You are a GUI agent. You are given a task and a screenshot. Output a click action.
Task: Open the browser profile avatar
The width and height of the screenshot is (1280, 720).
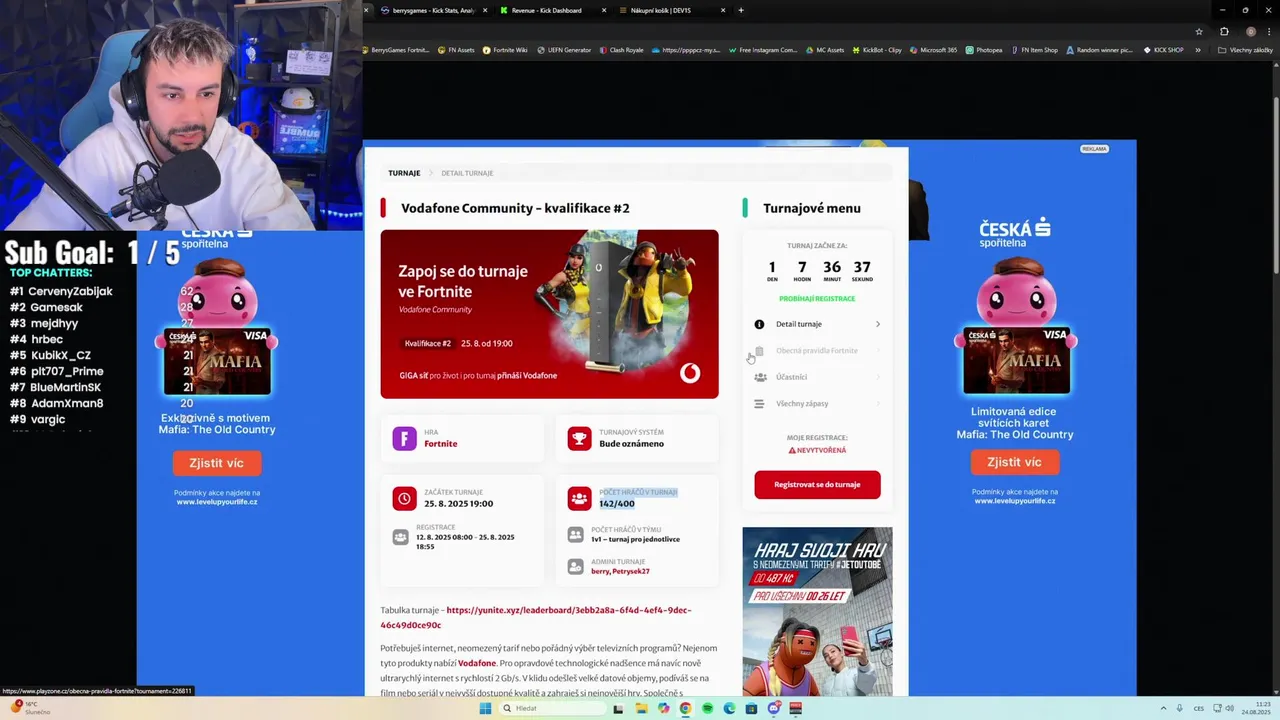[1250, 31]
